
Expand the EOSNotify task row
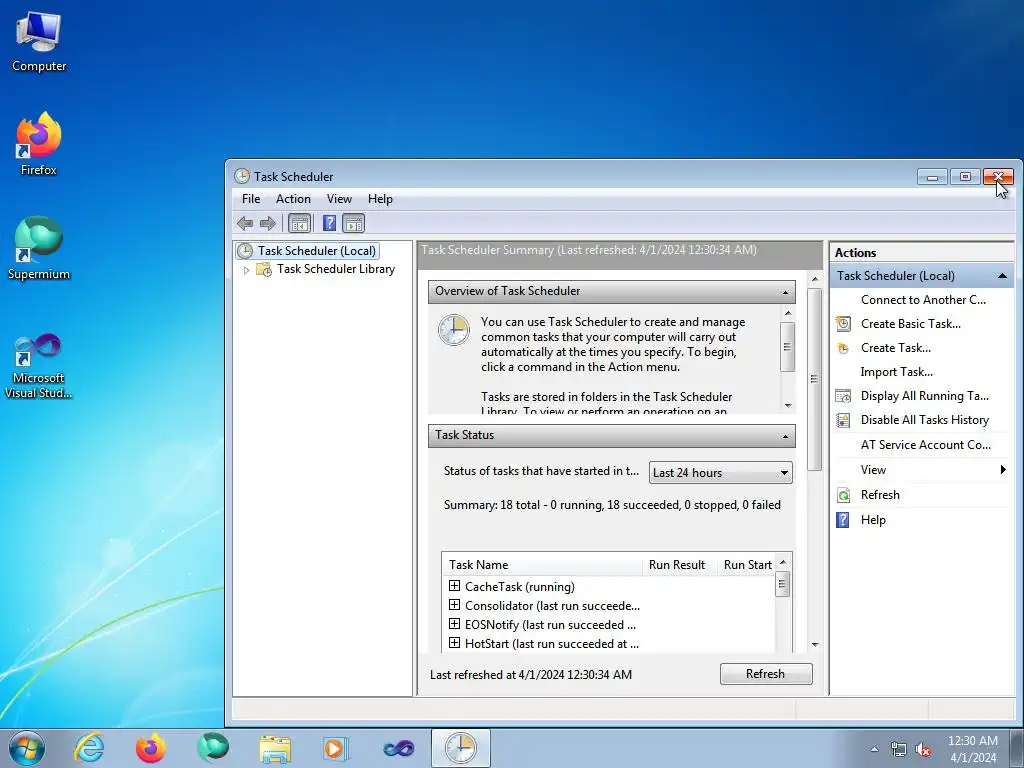[455, 624]
